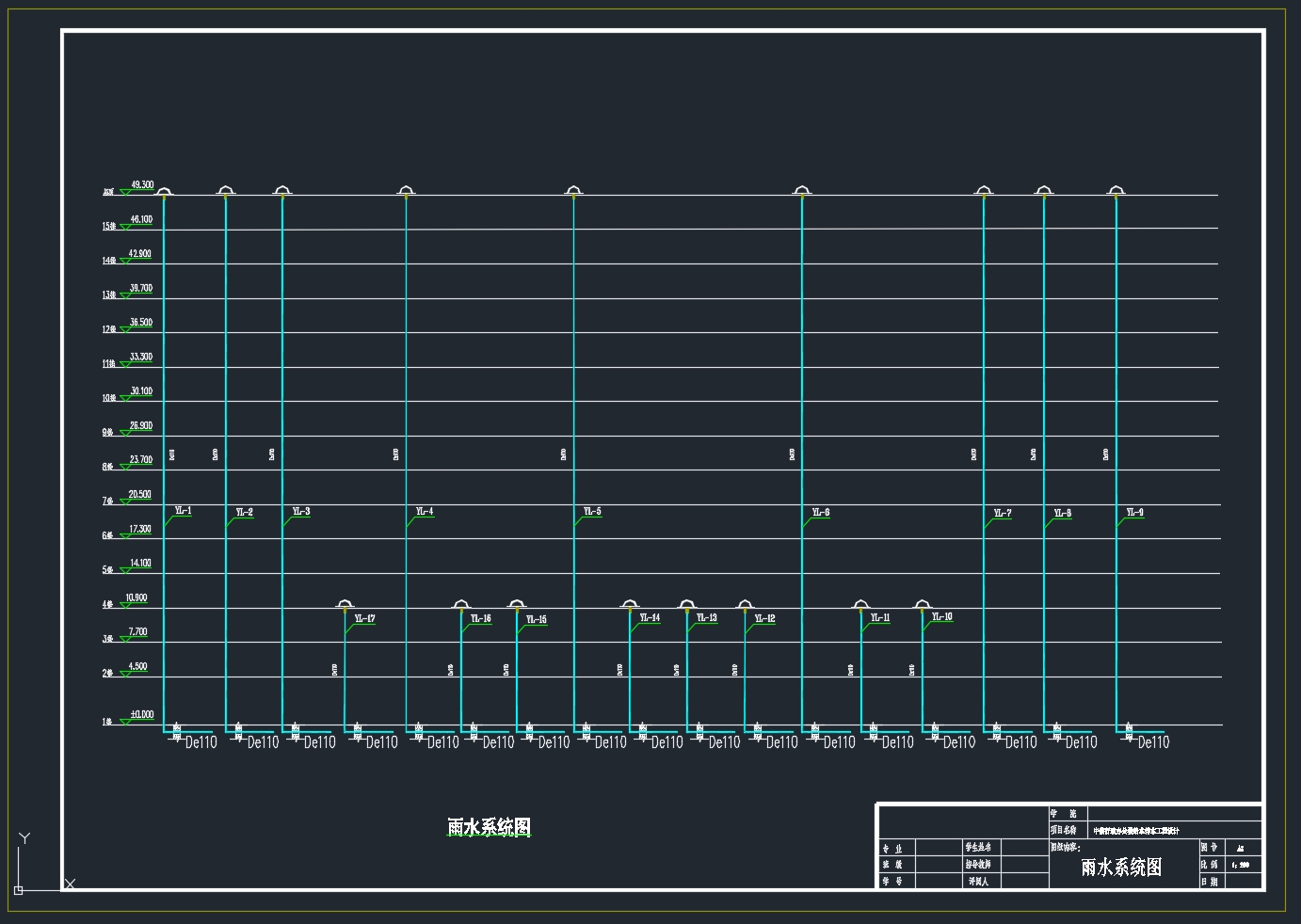Select the rightmost De110 pipe size label
This screenshot has width=1301, height=924.
click(1152, 742)
